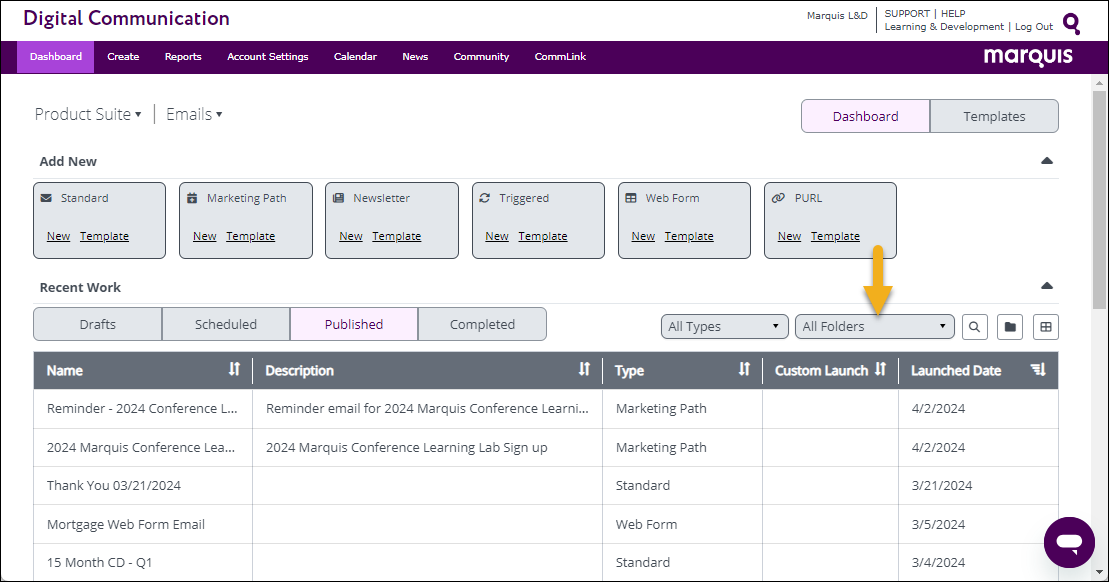Click the table icon on Web Form card
The image size is (1109, 582).
pyautogui.click(x=631, y=198)
